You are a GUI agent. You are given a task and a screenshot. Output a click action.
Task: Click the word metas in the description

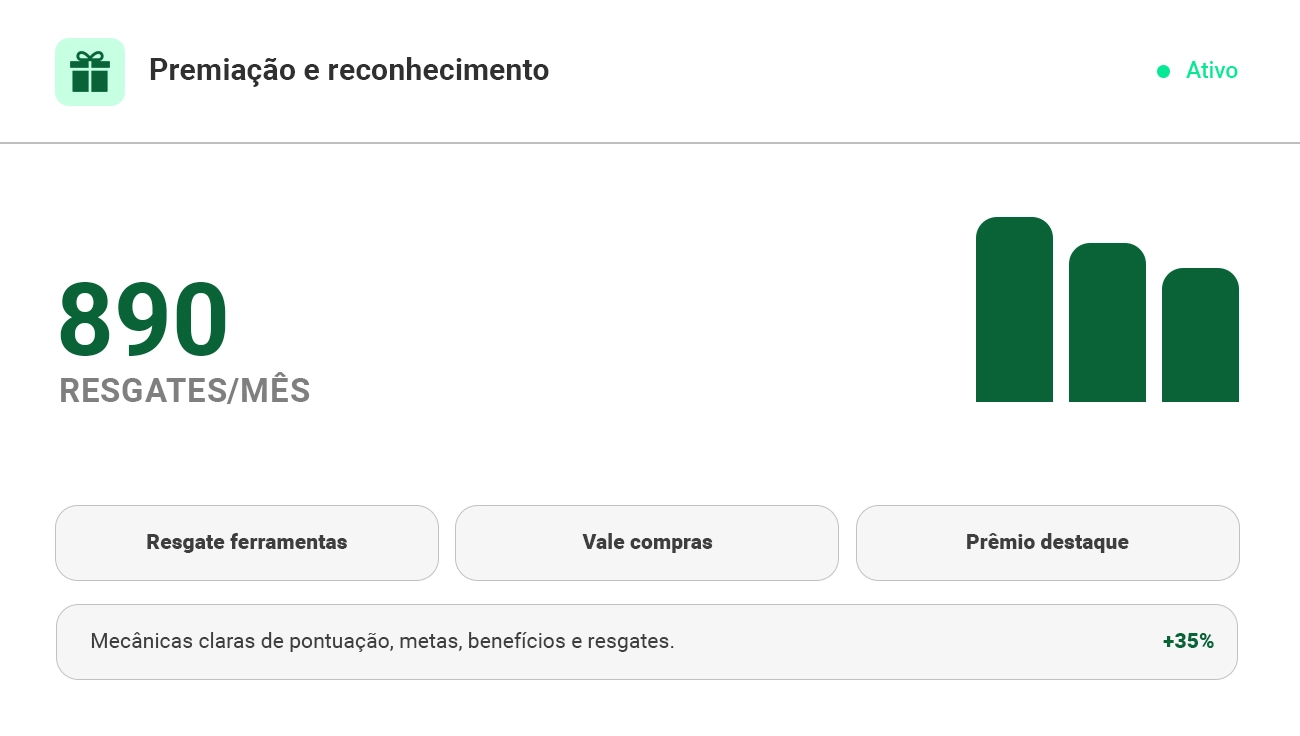[x=429, y=641]
